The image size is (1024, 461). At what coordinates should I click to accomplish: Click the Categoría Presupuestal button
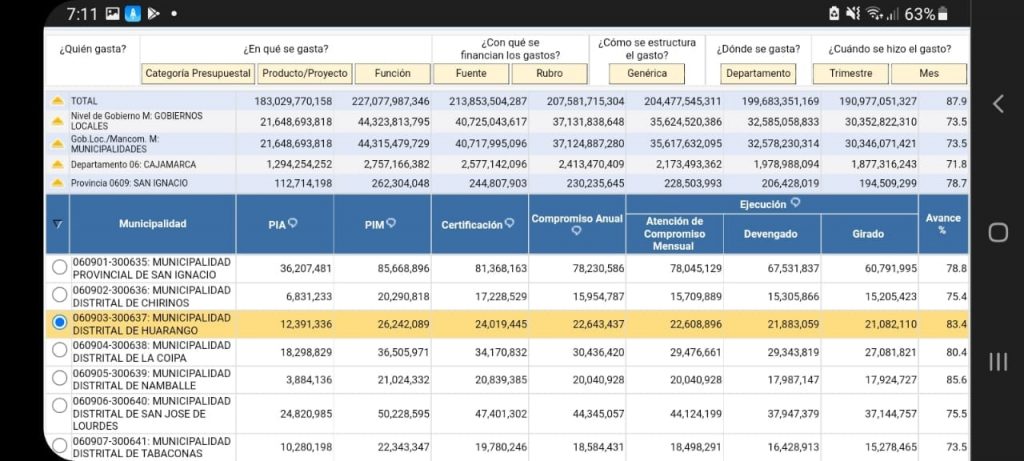pyautogui.click(x=198, y=73)
